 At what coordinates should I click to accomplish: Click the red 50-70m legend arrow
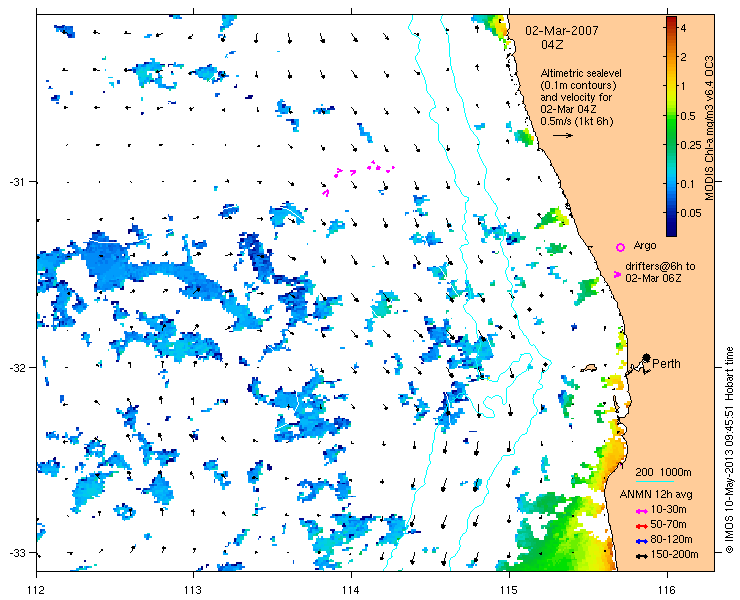(x=641, y=526)
